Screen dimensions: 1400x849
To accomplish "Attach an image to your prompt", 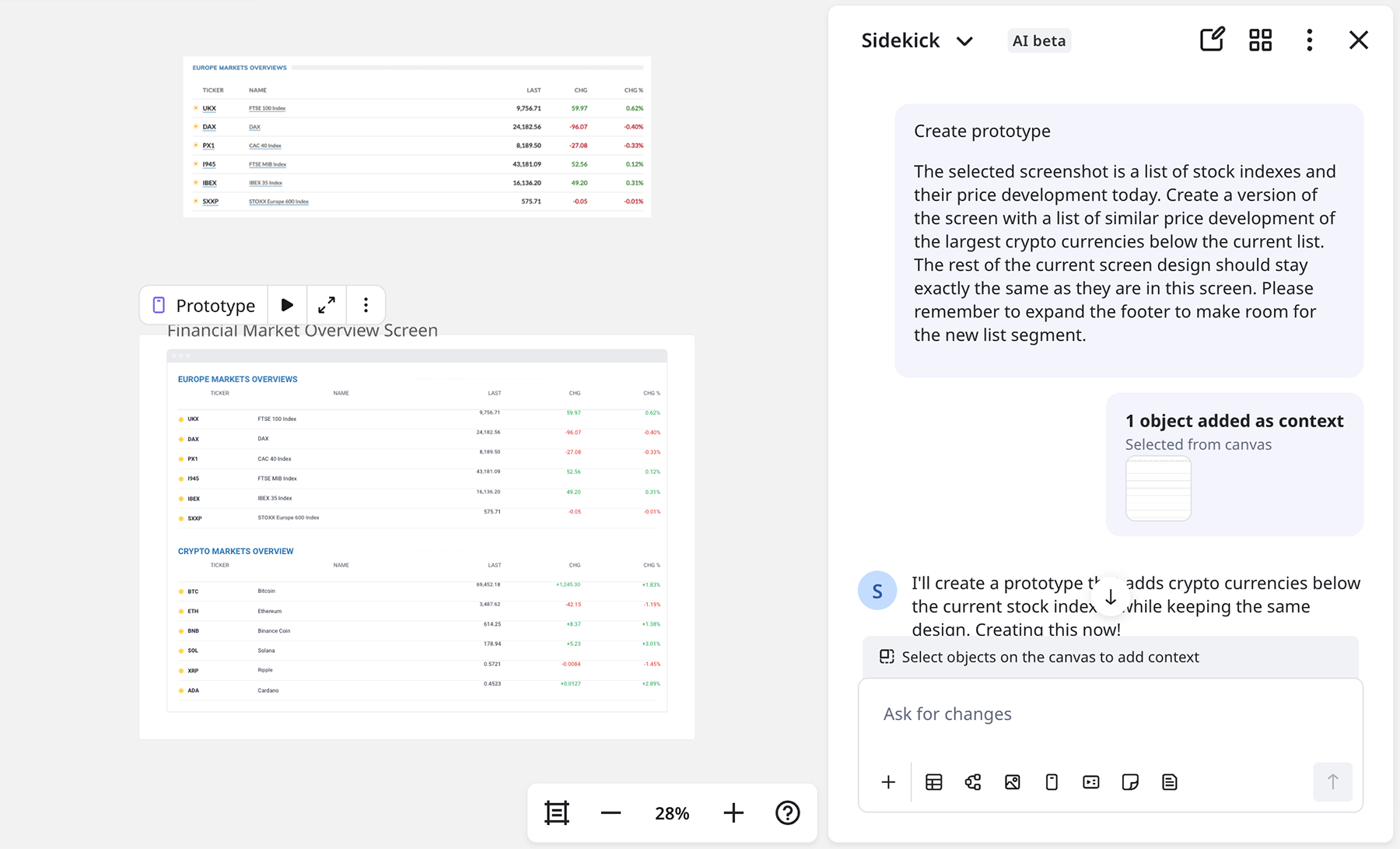I will pos(1012,782).
